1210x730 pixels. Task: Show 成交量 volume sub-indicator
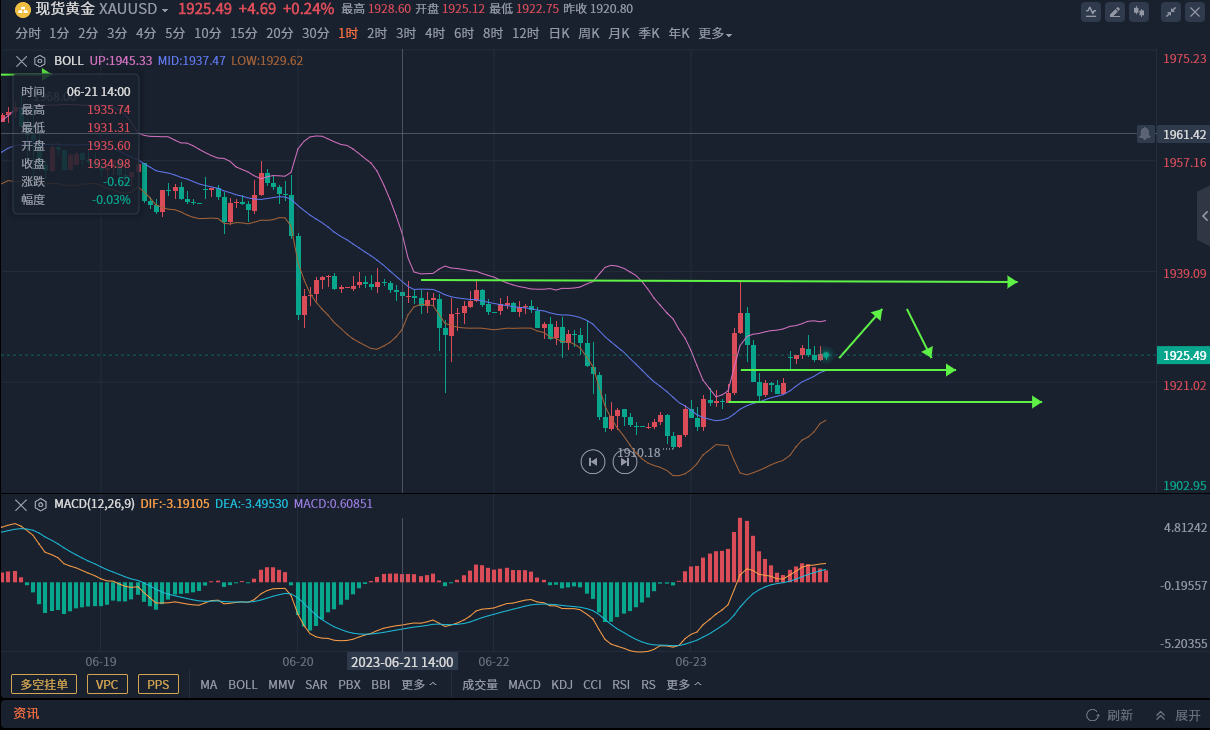click(480, 685)
